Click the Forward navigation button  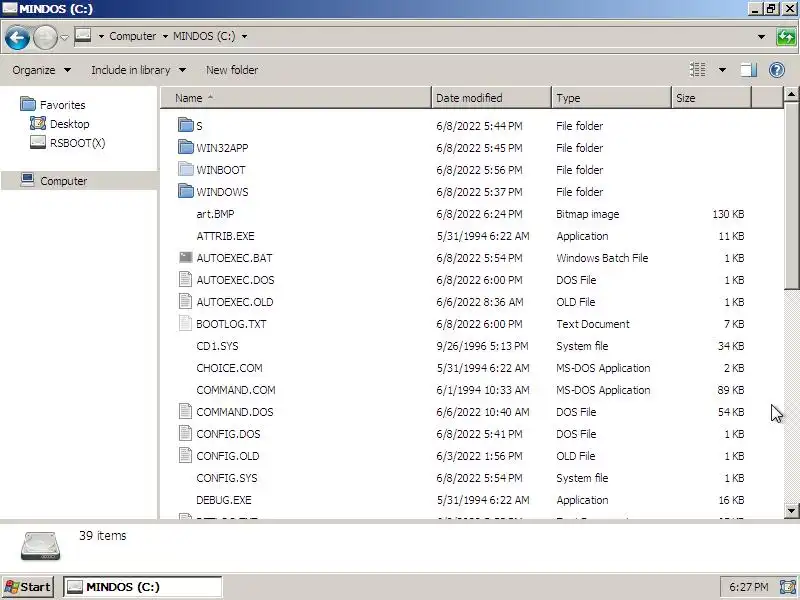(x=45, y=38)
